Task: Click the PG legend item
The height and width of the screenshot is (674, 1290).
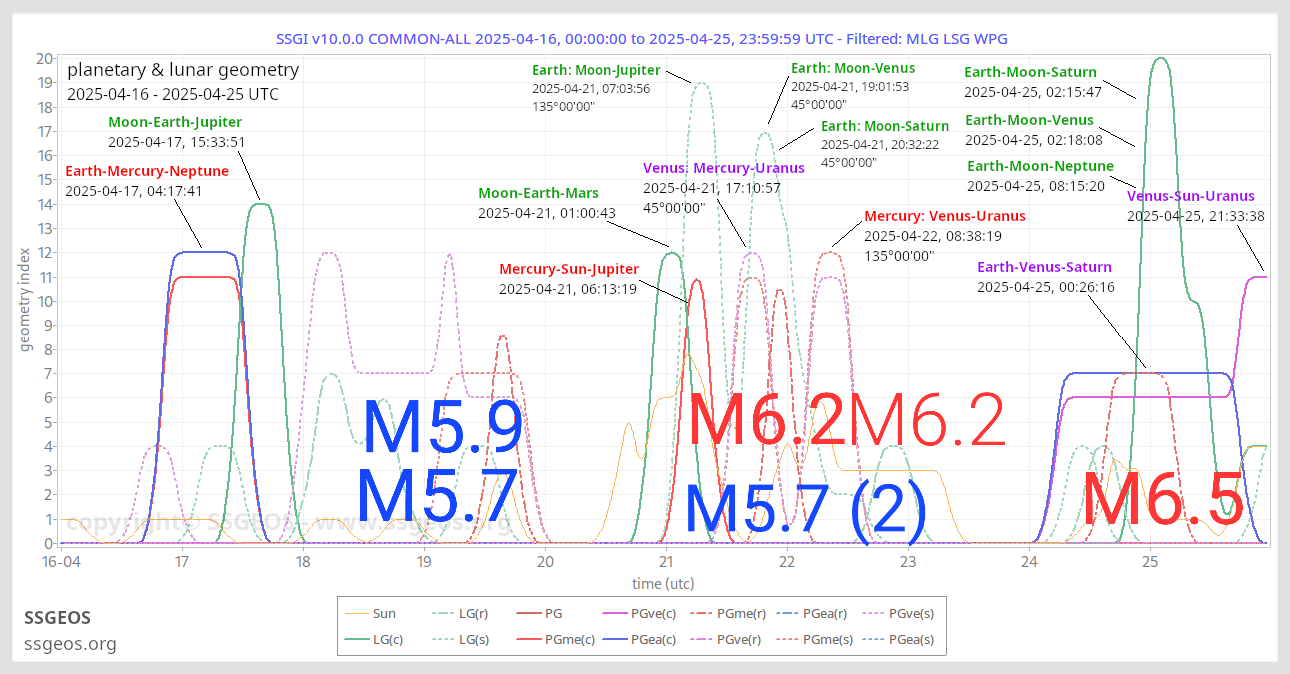Action: [x=551, y=613]
